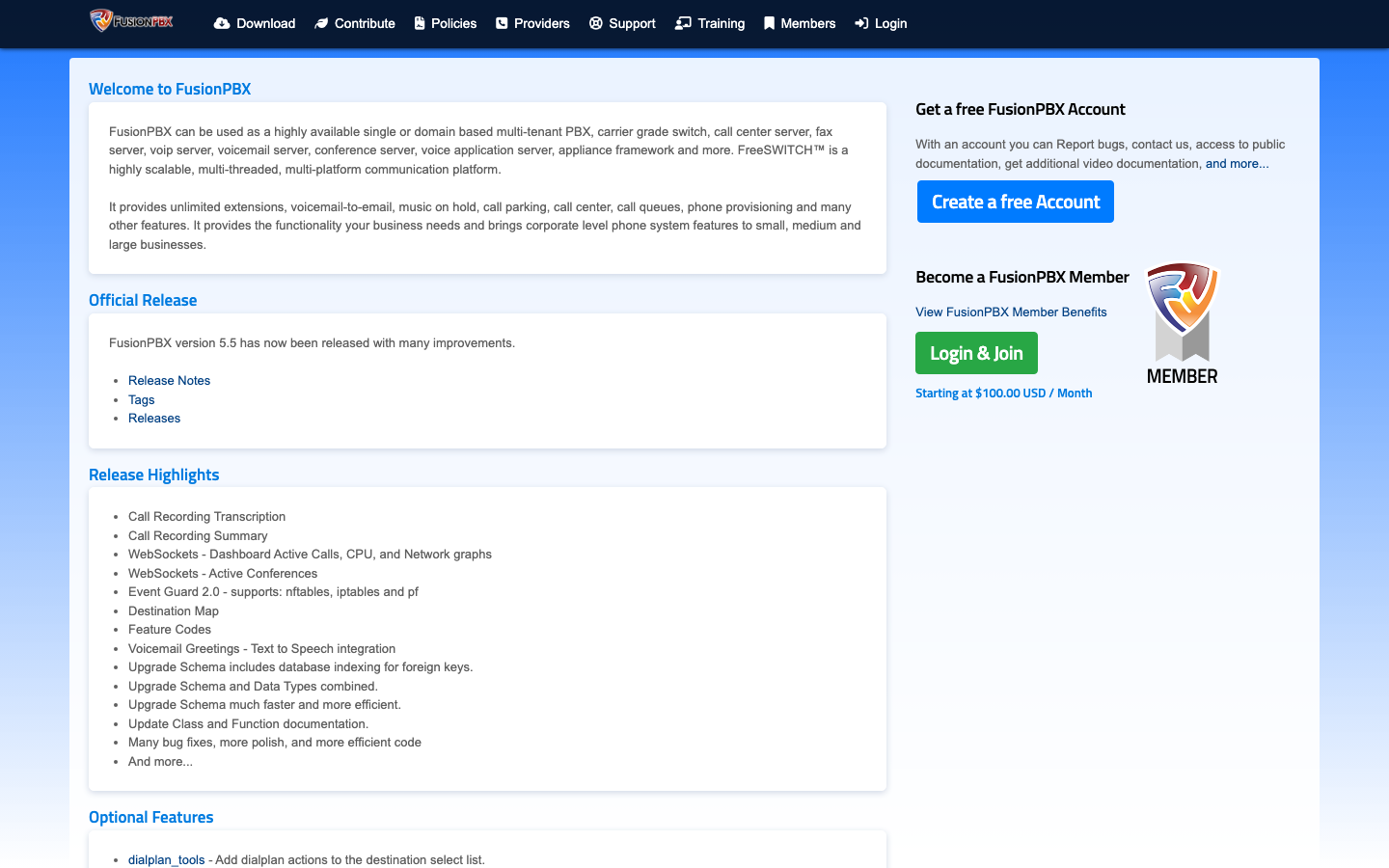The width and height of the screenshot is (1389, 868).
Task: Click the Contribute leaf icon
Action: 321,23
